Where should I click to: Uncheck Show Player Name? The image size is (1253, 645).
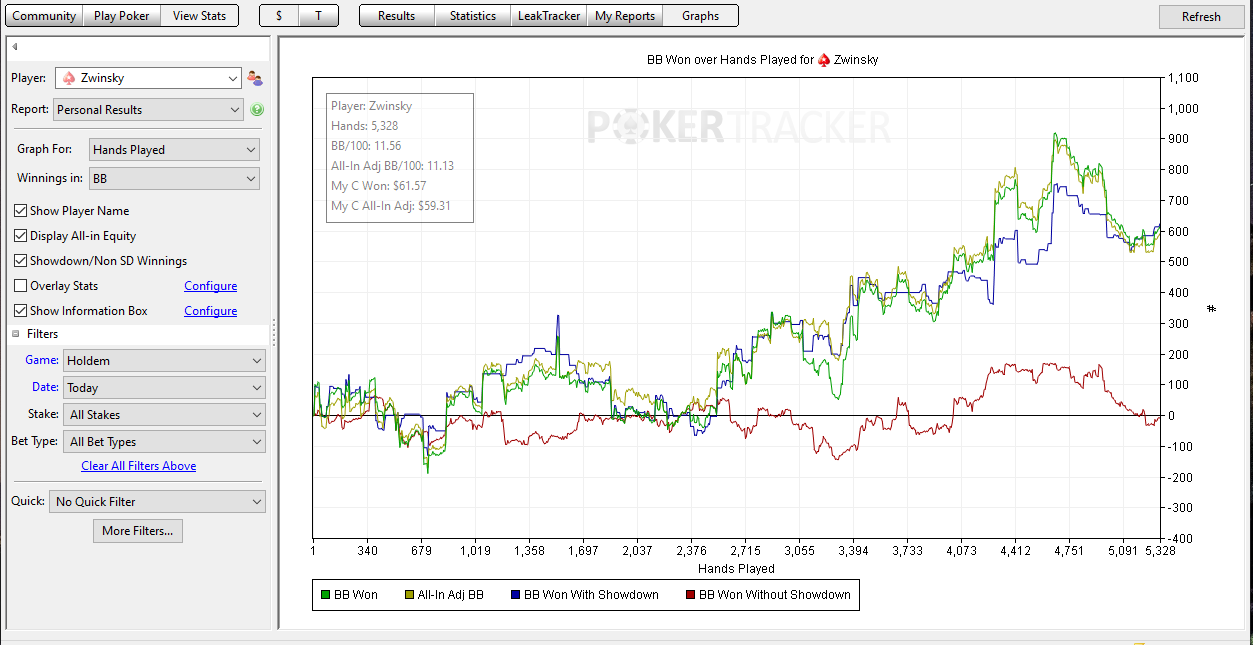[x=21, y=211]
